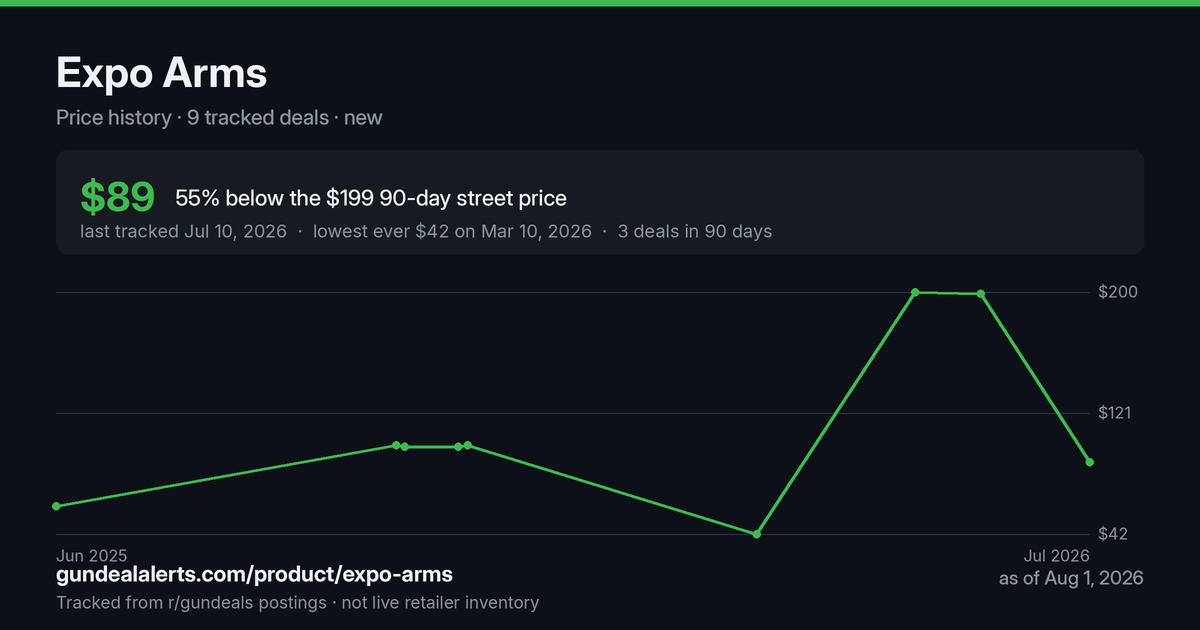Select the final data point at Jul 2026

1090,462
